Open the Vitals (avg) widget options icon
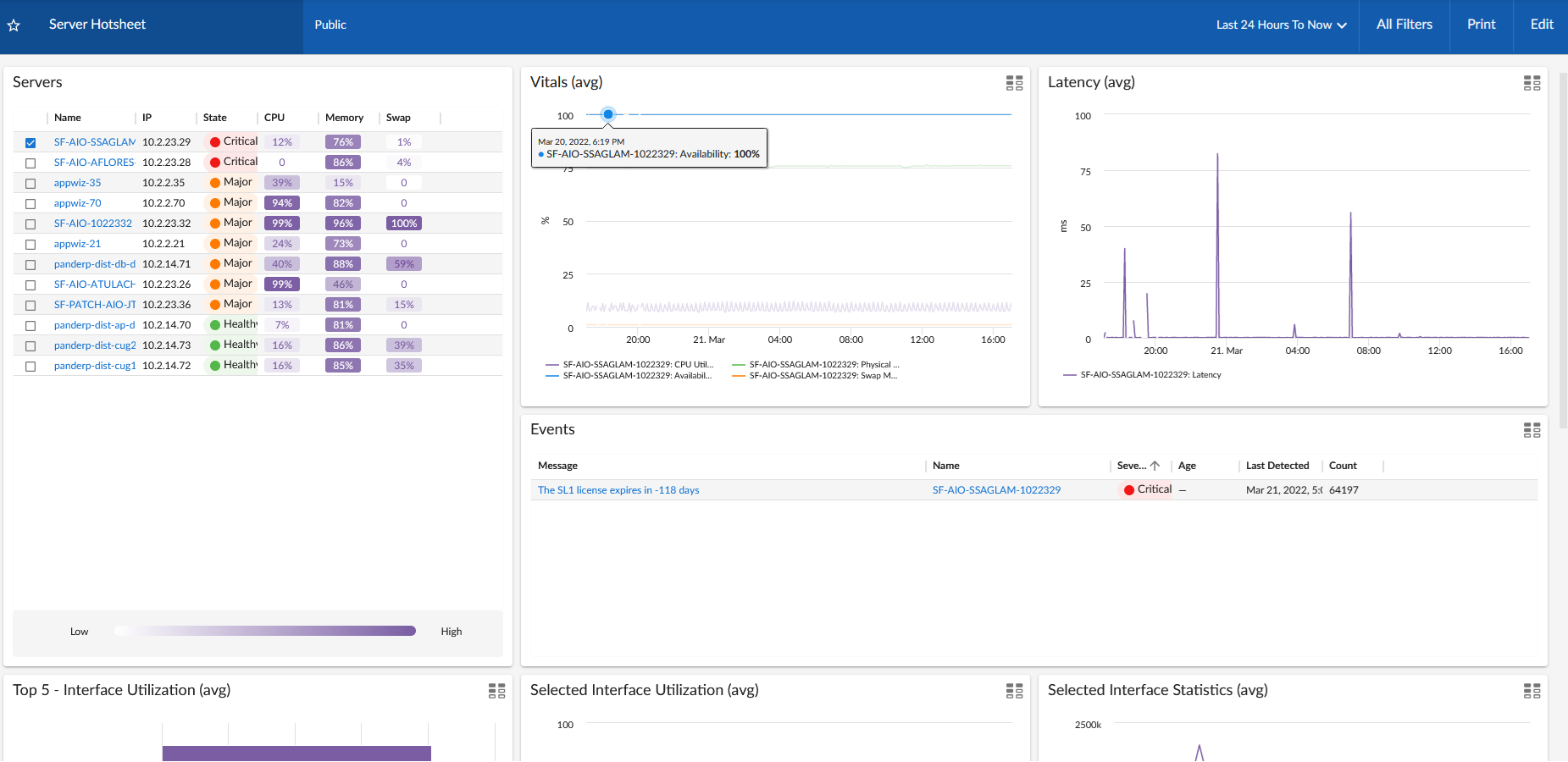1568x762 pixels. coord(1014,83)
